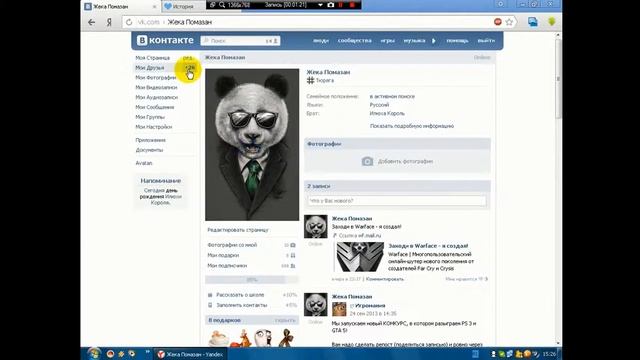Click the green arrow extension icon
The width and height of the screenshot is (640, 360).
coord(552,22)
